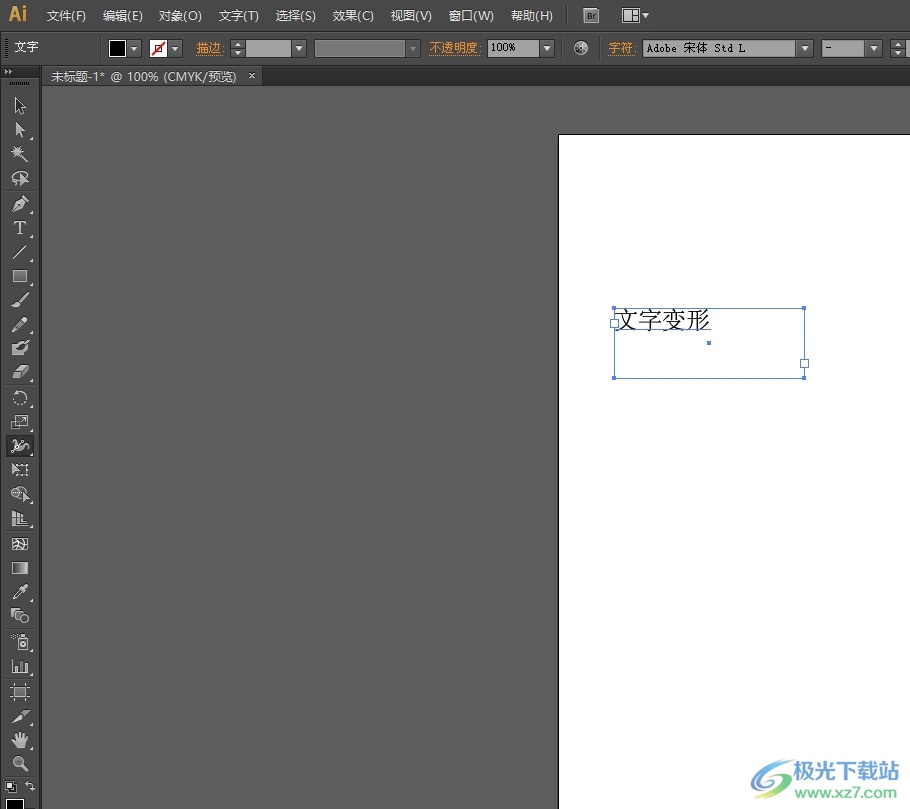This screenshot has height=809, width=910.
Task: Select the Paintbrush tool
Action: 19,300
